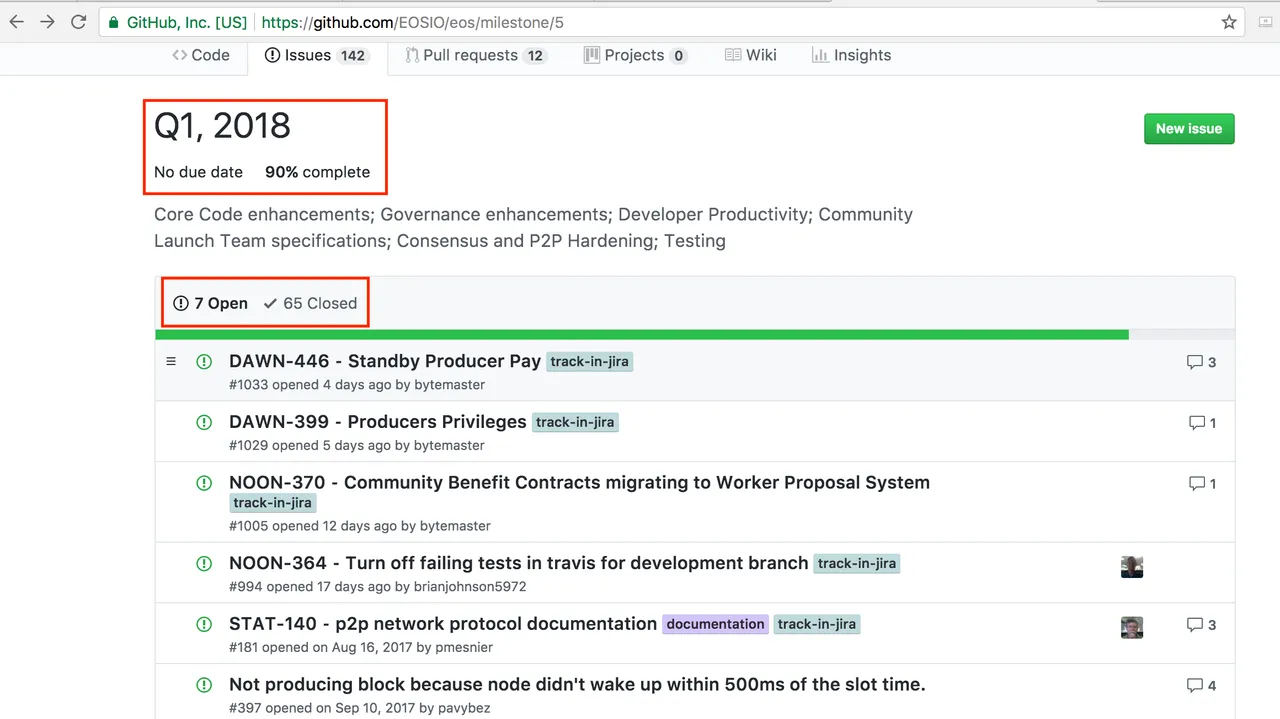The height and width of the screenshot is (719, 1280).
Task: Click author bytemaster on issue #1033
Action: point(450,385)
